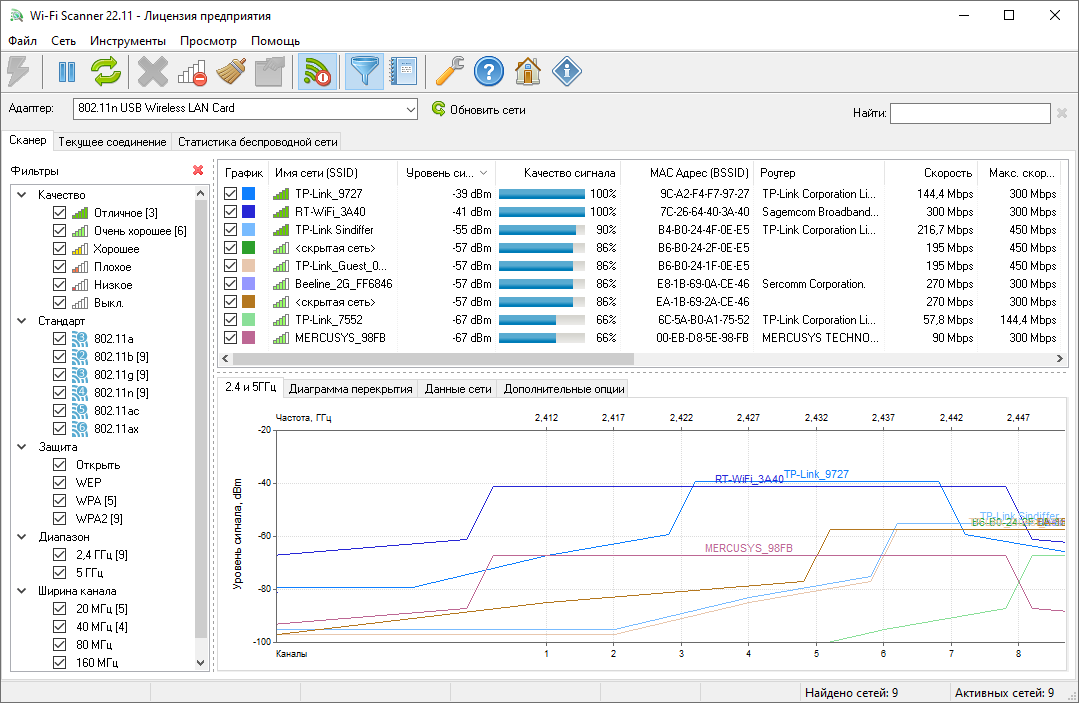
Task: Toggle the funnel filter icon
Action: 364,72
